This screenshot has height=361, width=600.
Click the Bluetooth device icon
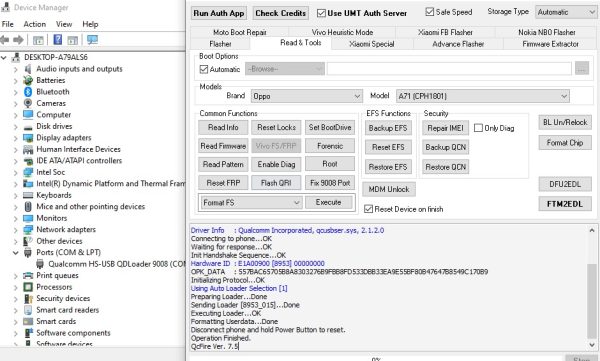(x=28, y=92)
